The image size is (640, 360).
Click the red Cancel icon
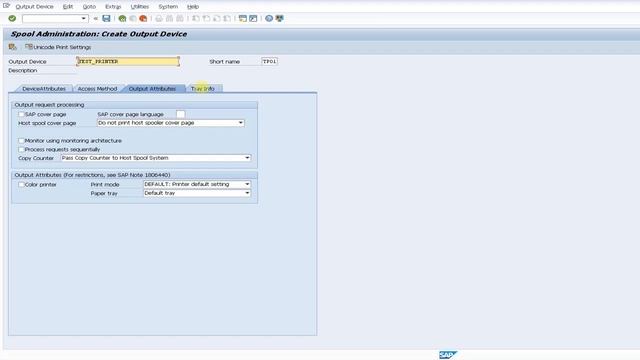click(x=143, y=18)
